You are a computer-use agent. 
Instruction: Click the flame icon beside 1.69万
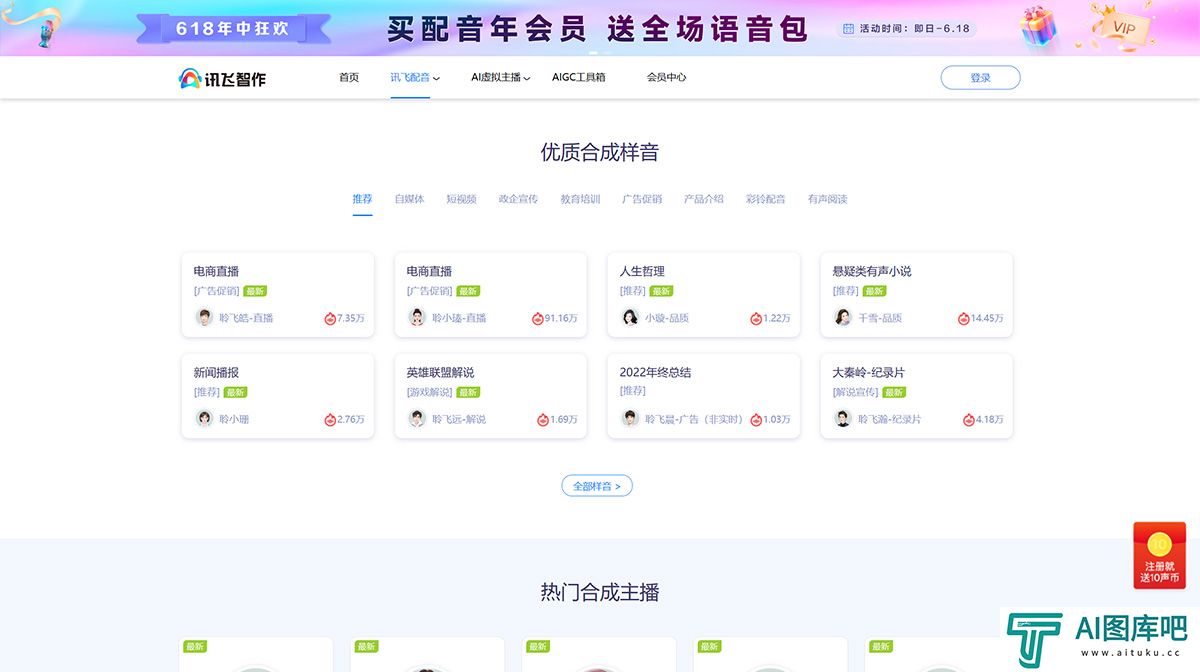[x=543, y=419]
